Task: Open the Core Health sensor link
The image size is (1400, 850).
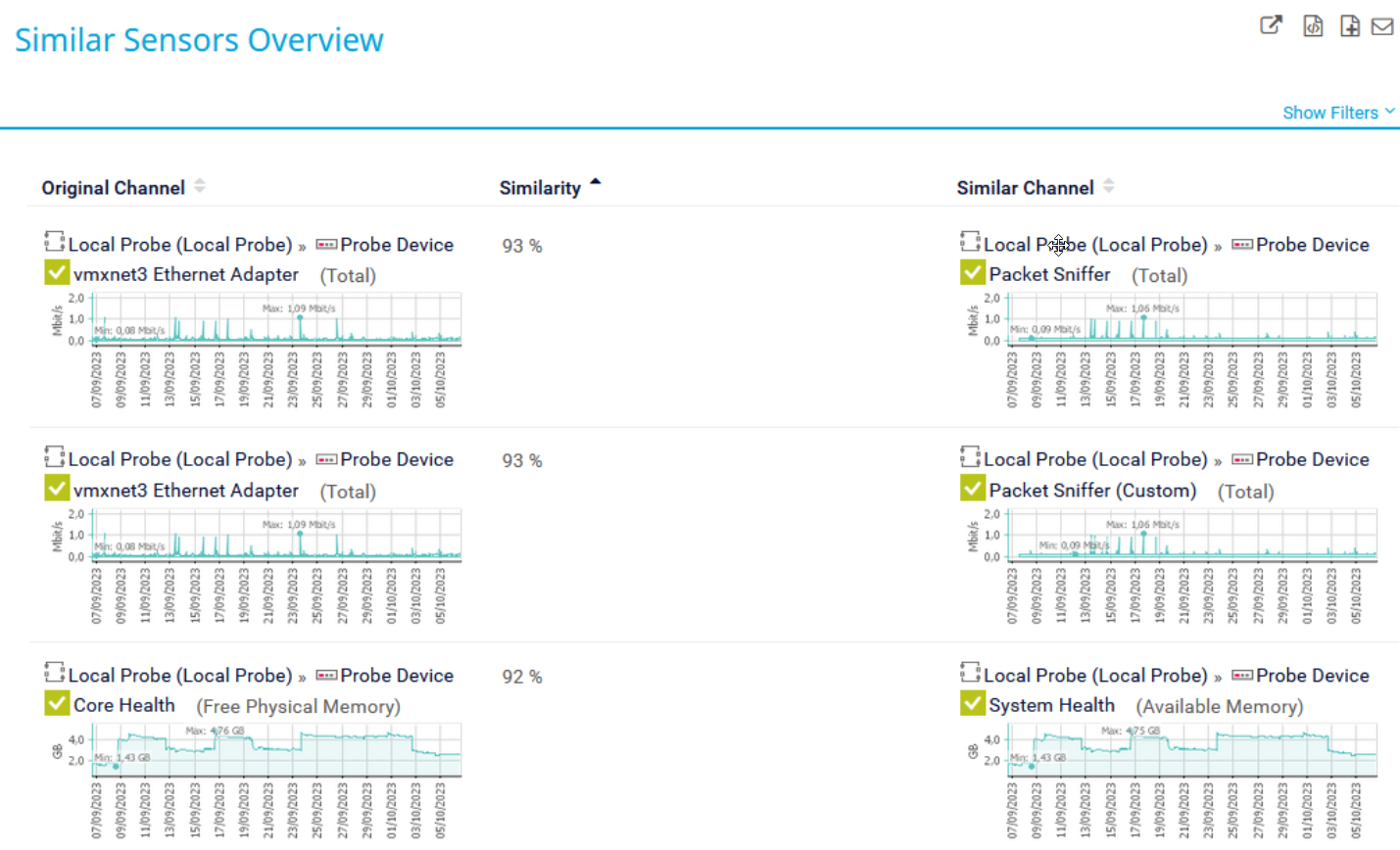Action: click(124, 705)
